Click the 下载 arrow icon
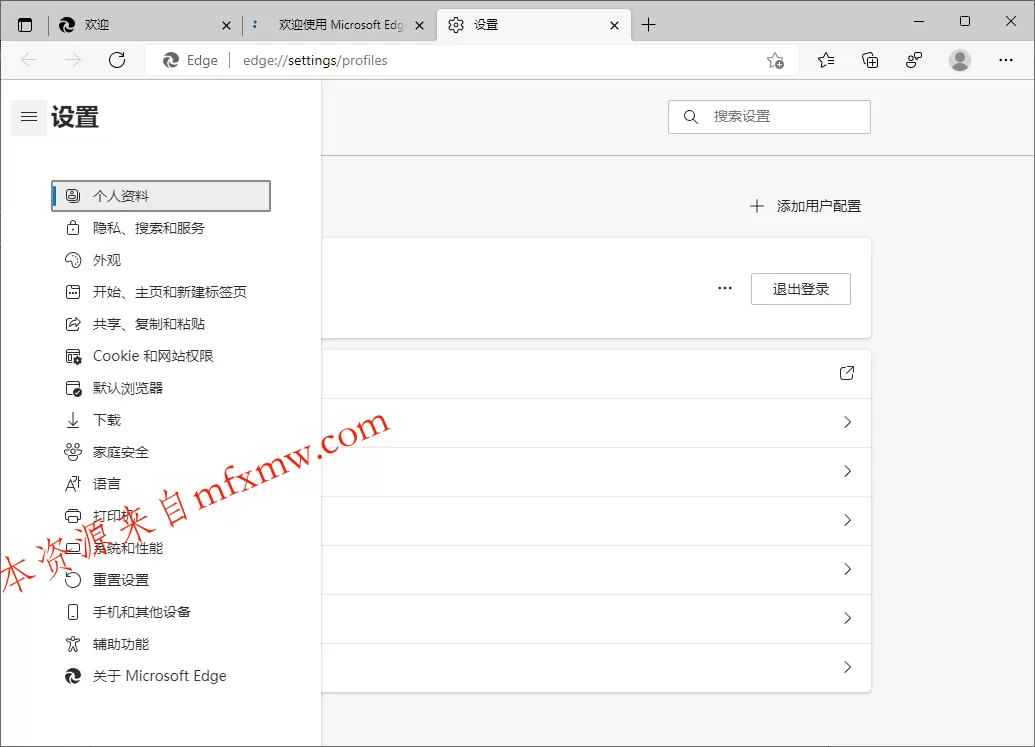 (x=73, y=420)
